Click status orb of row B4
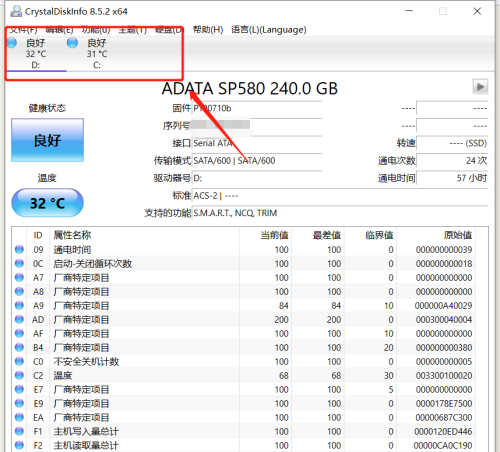The width and height of the screenshot is (500, 452). [x=19, y=347]
